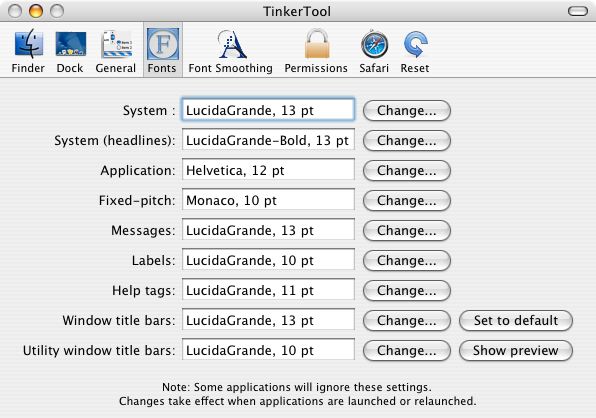This screenshot has width=596, height=418.
Task: Click the System font text field
Action: point(268,110)
